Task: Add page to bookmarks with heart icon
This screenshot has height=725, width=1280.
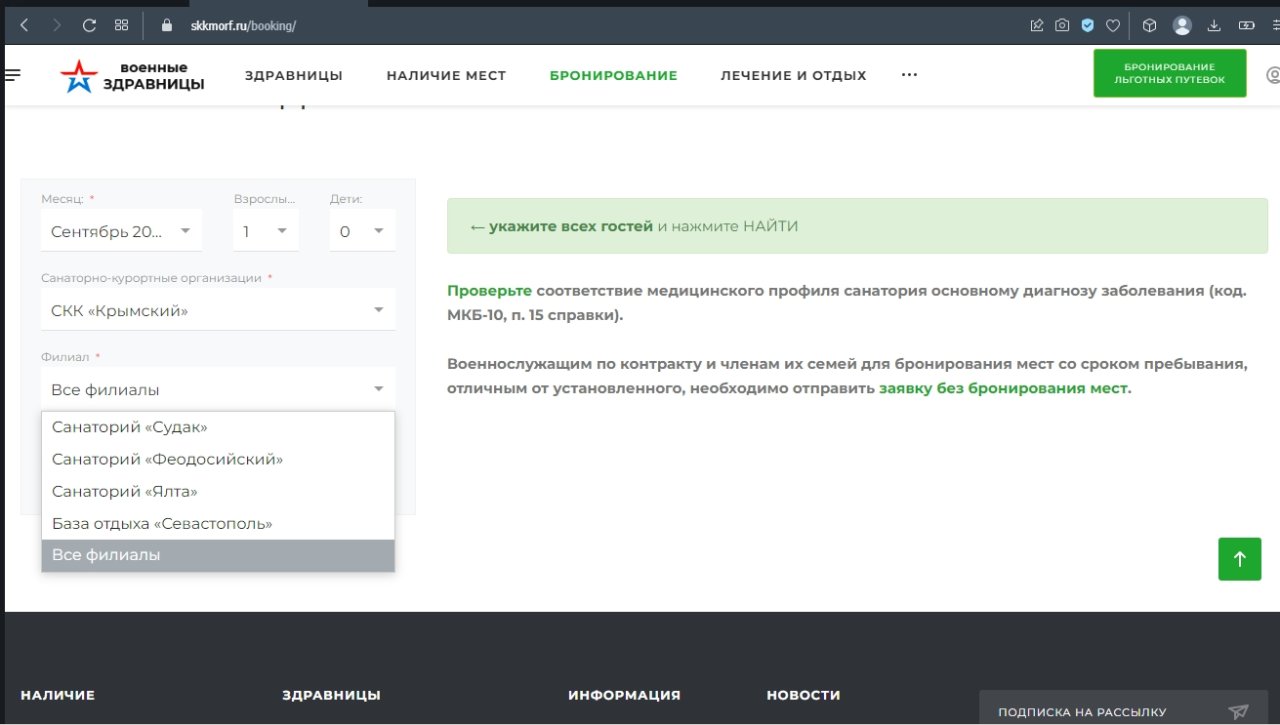Action: point(1112,25)
